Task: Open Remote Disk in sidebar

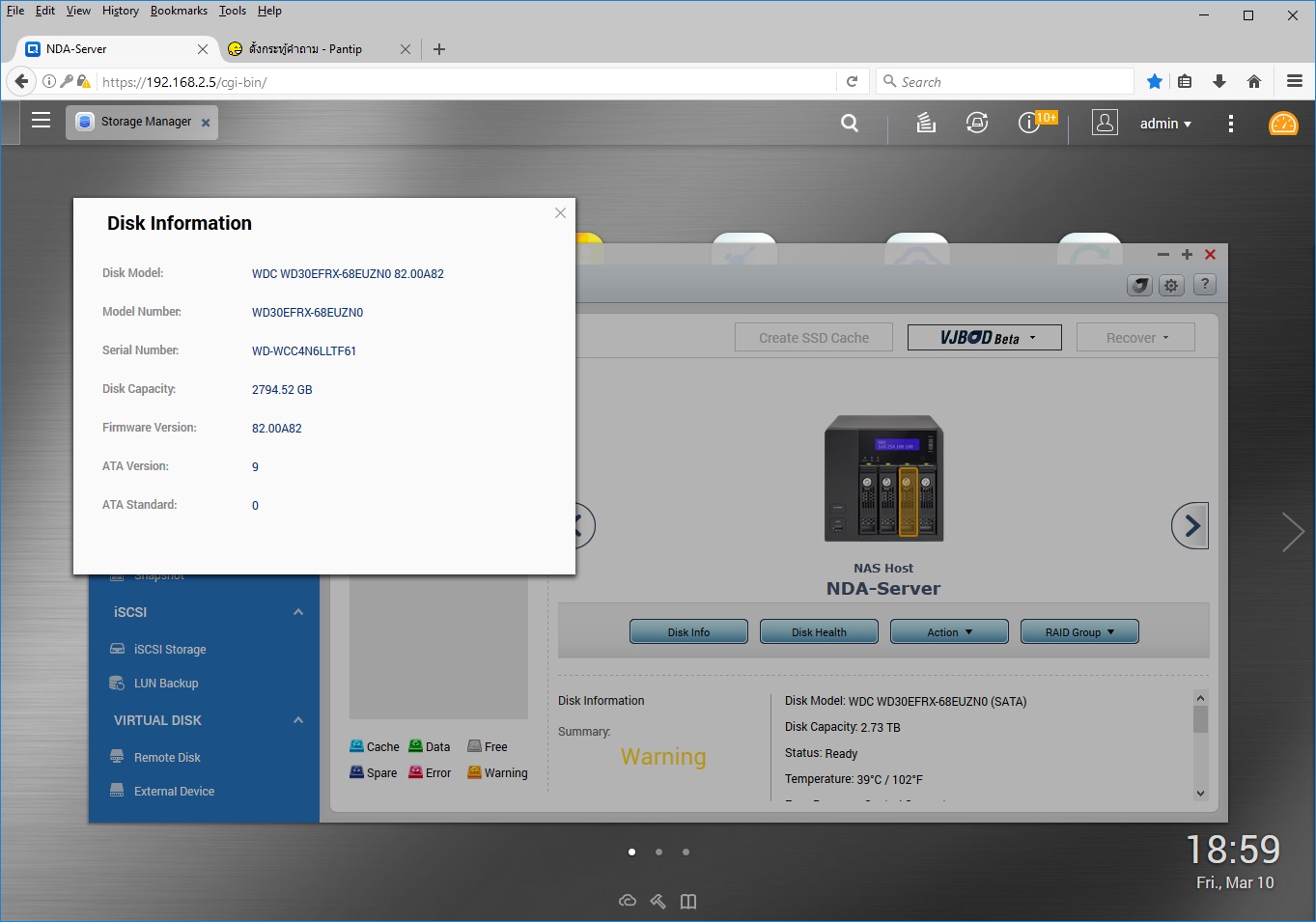Action: coord(167,758)
